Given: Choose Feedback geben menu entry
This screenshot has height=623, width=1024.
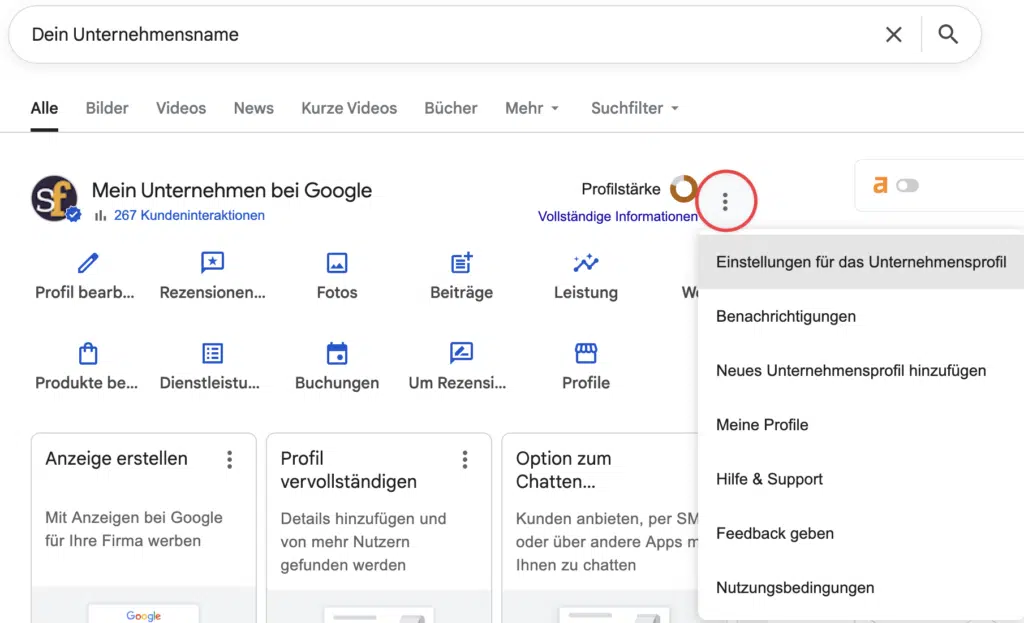Looking at the screenshot, I should pos(861,533).
